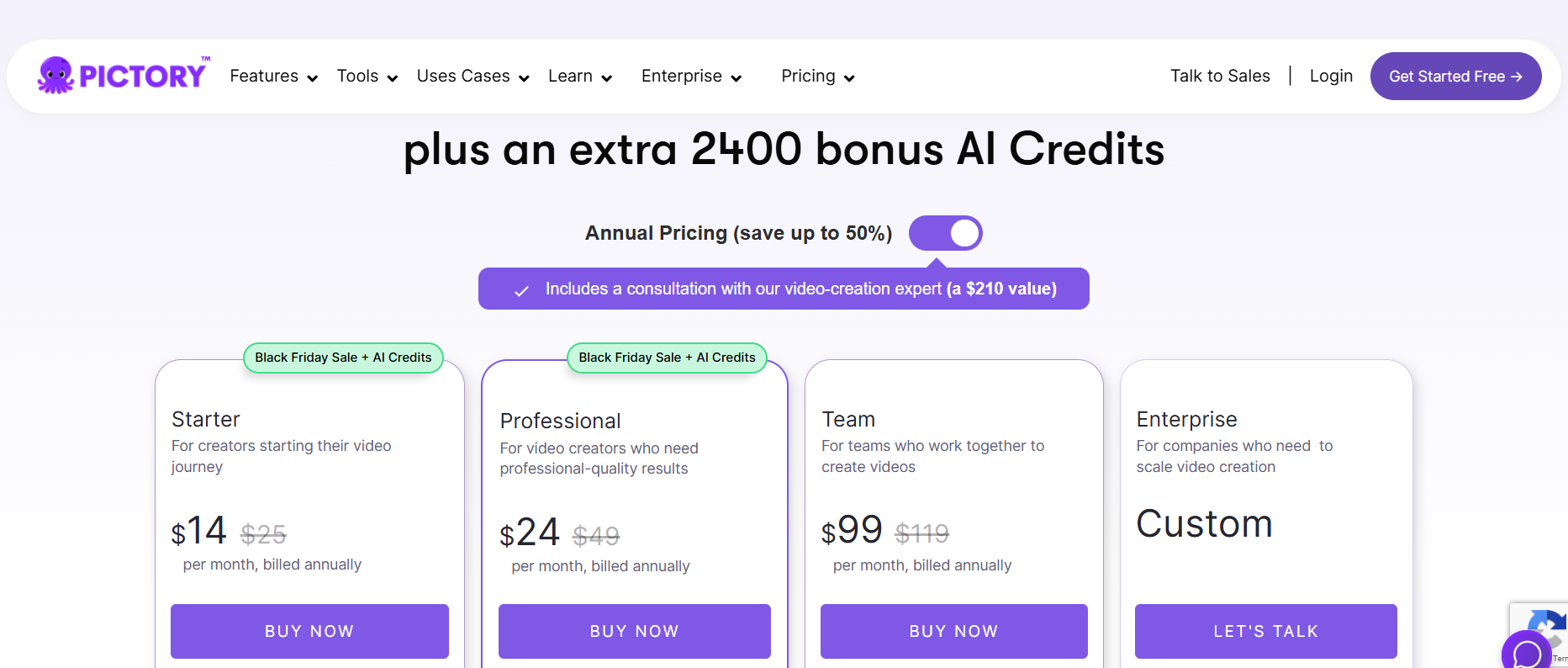Buy the Team plan
This screenshot has height=668, width=1568.
tap(954, 631)
